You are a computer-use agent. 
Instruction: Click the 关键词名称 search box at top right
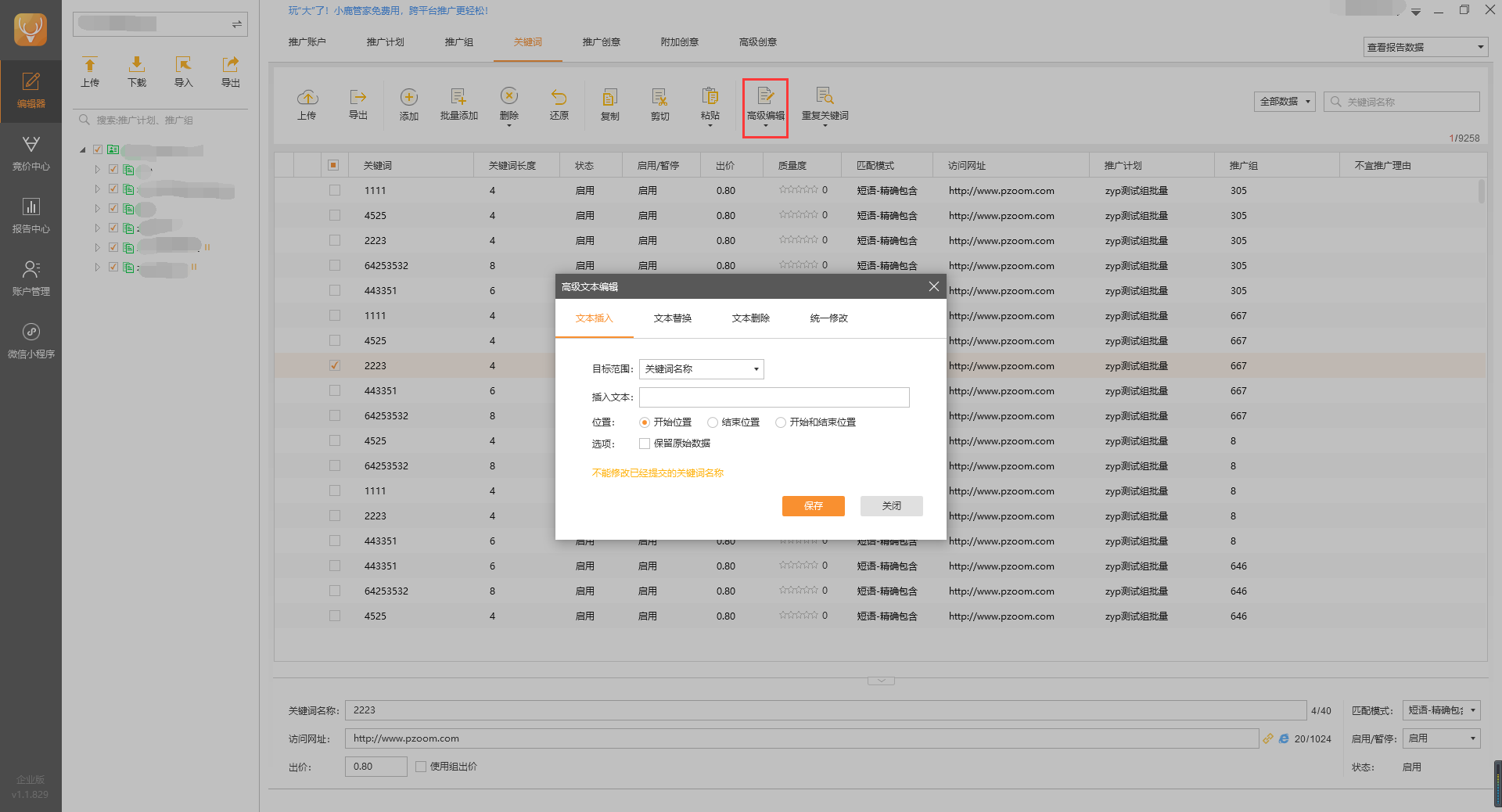click(x=1402, y=102)
